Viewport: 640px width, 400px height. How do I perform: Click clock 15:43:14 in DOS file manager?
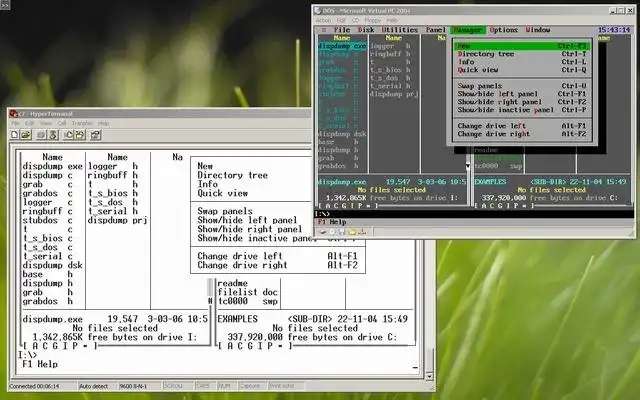614,30
